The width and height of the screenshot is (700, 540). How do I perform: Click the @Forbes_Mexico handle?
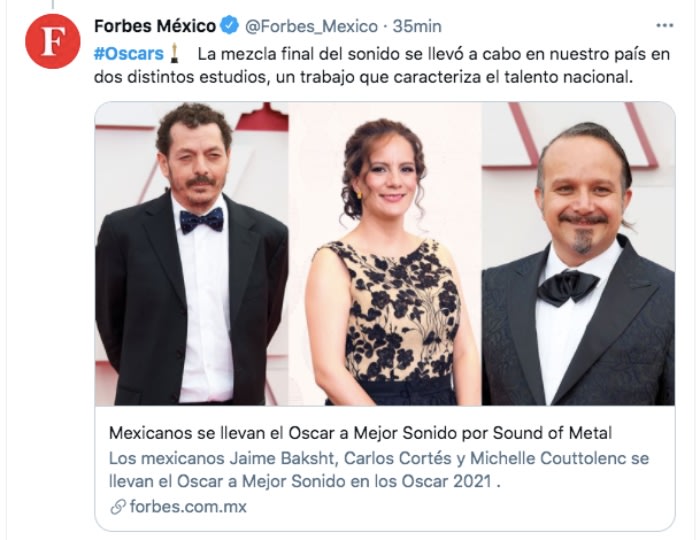(x=310, y=26)
